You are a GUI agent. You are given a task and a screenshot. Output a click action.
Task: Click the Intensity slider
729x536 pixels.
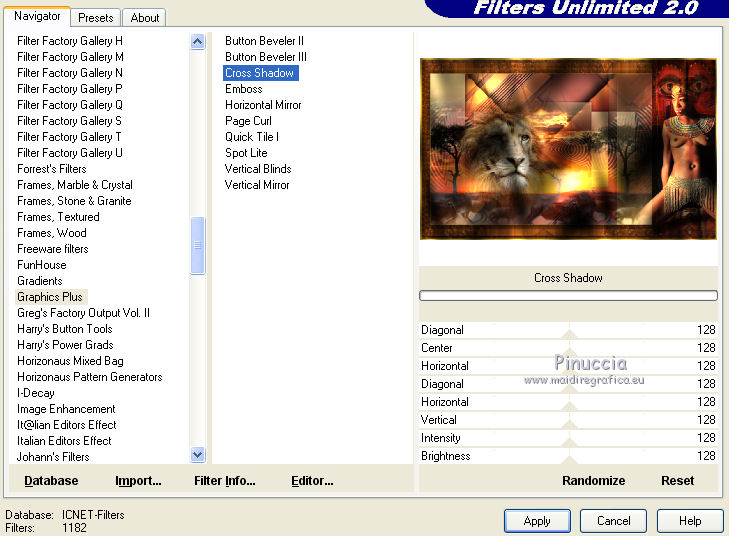click(569, 438)
